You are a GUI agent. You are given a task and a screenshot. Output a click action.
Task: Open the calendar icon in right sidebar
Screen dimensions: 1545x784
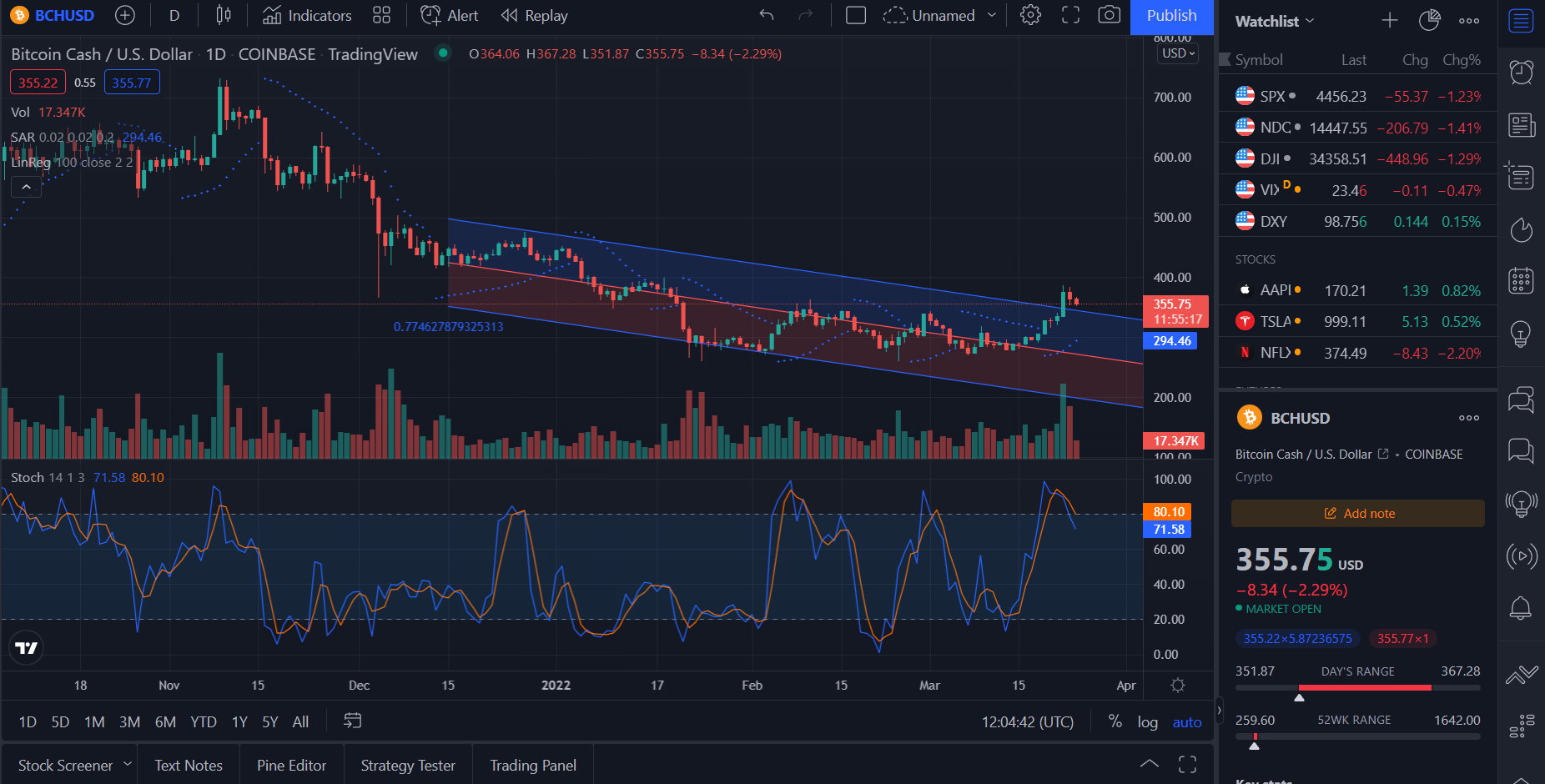1522,281
